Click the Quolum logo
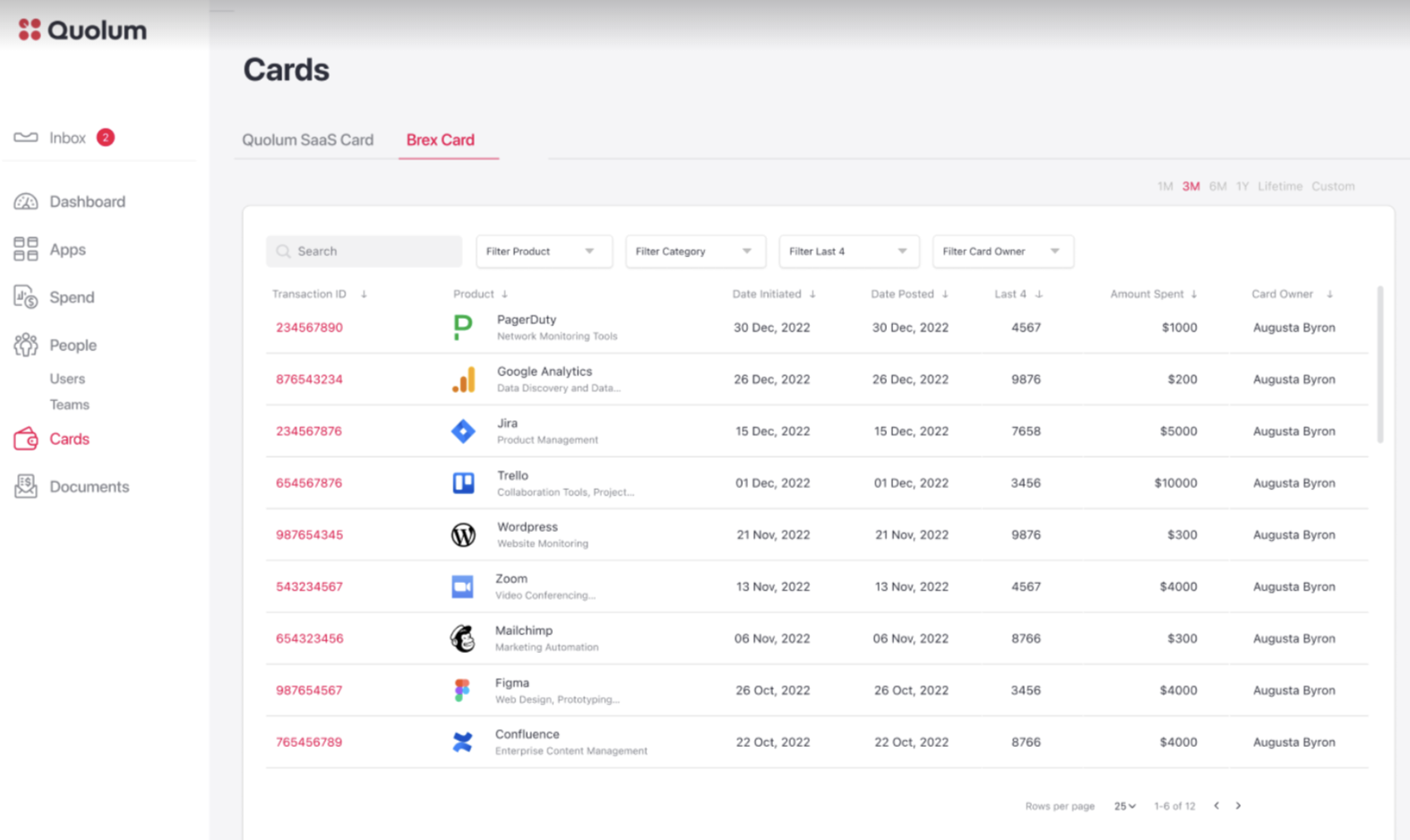Image resolution: width=1410 pixels, height=840 pixels. pos(82,30)
